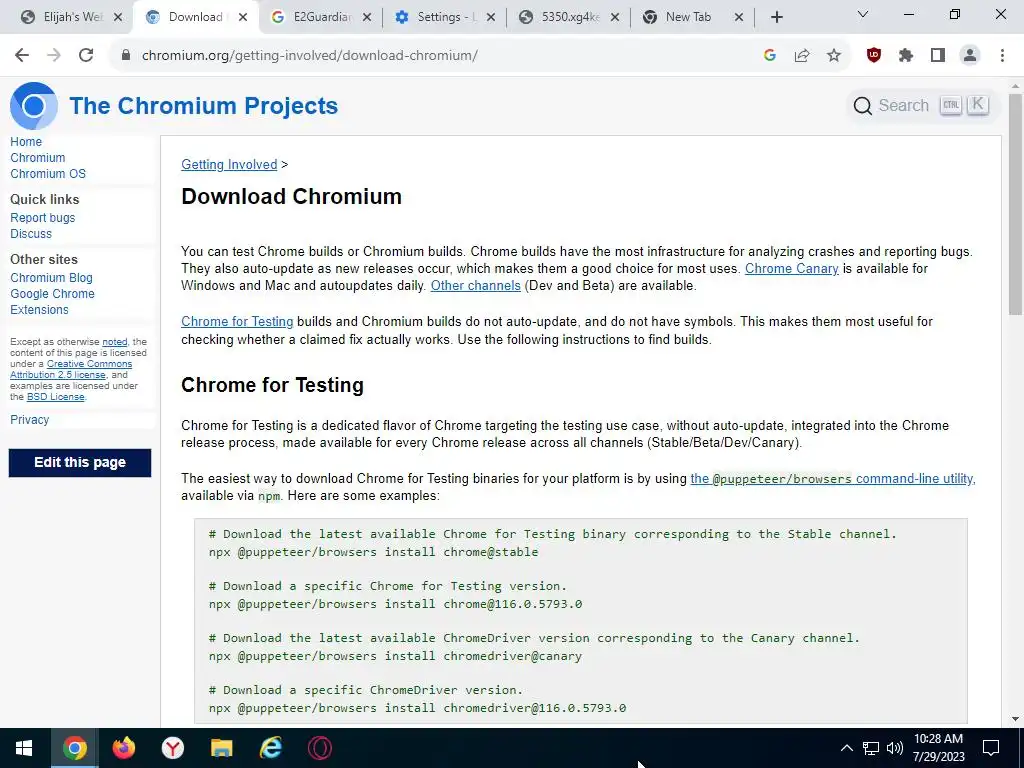
Task: Click the 'noted' link in the license text
Action: pos(115,342)
